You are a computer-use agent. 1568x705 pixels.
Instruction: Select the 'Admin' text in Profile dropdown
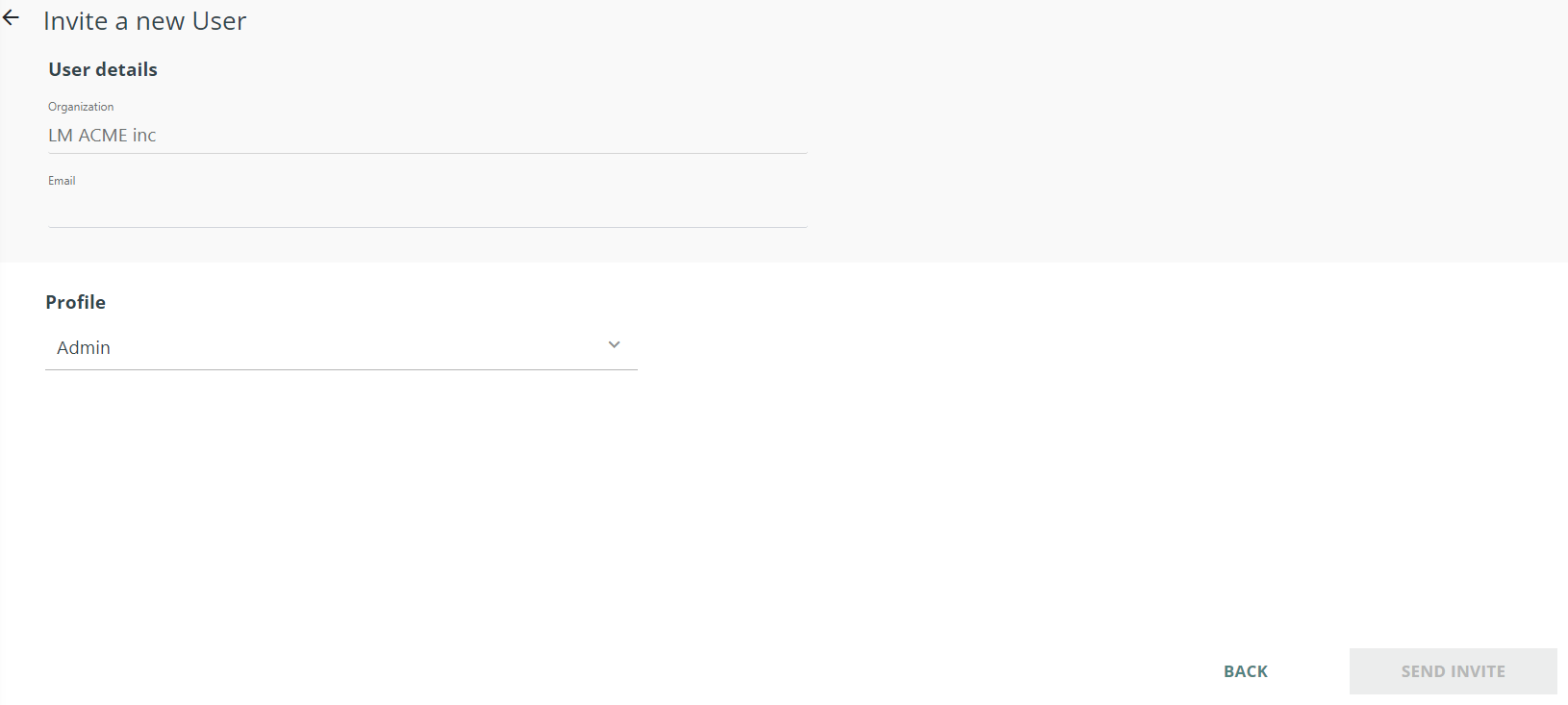tap(84, 348)
